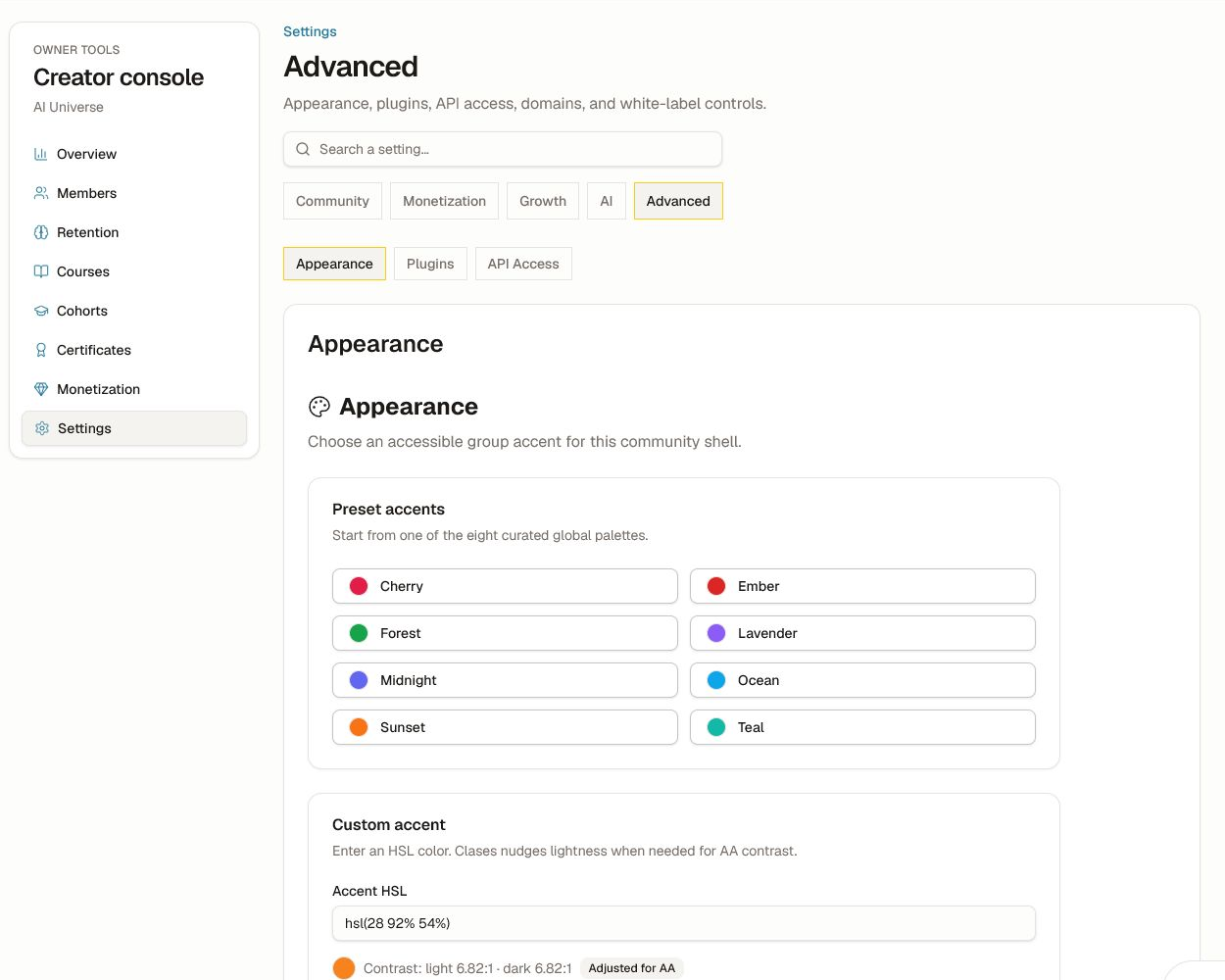Switch to the Monetization settings tab
This screenshot has height=980, width=1225.
point(444,201)
